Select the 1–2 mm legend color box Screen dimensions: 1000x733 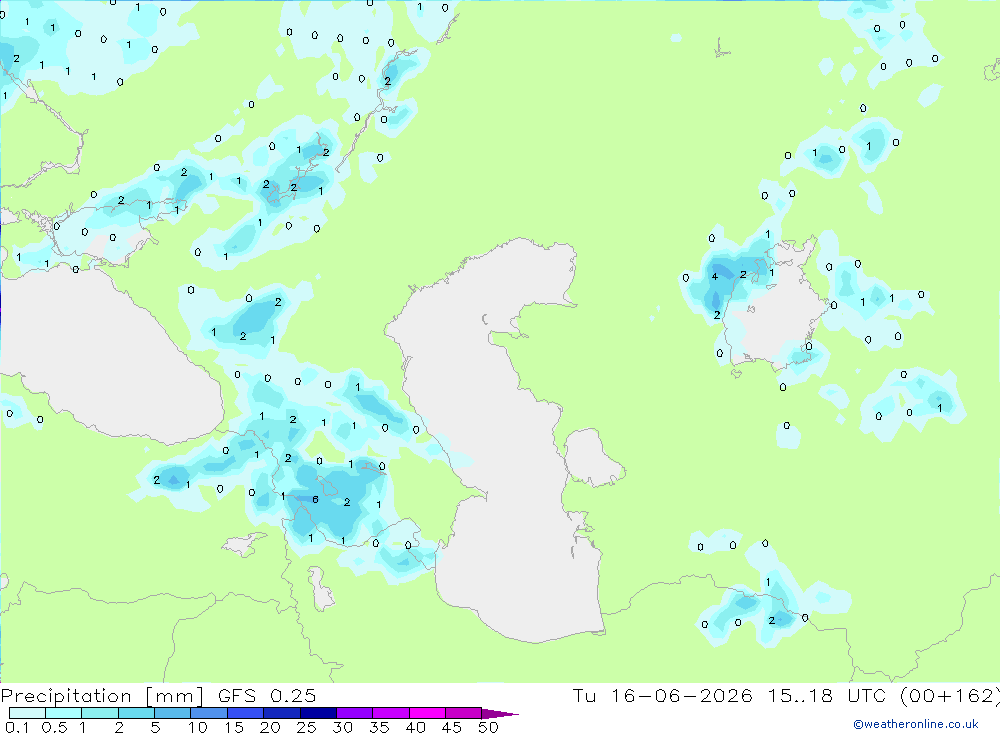pyautogui.click(x=100, y=713)
